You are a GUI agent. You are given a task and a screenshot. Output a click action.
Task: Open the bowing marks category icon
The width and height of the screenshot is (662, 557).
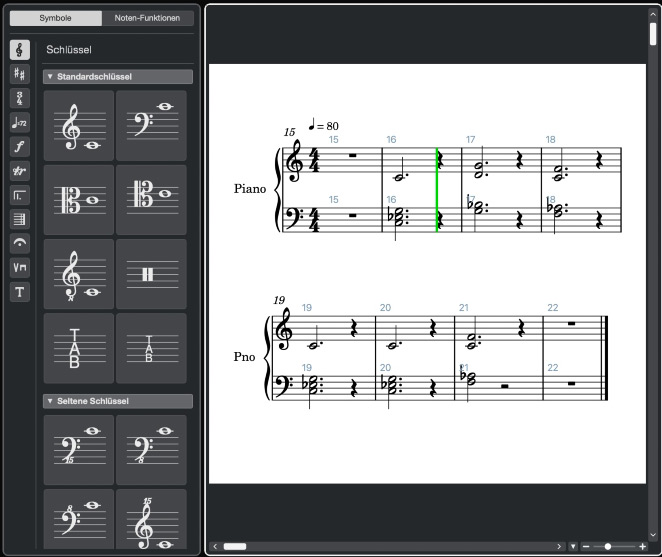tap(19, 267)
